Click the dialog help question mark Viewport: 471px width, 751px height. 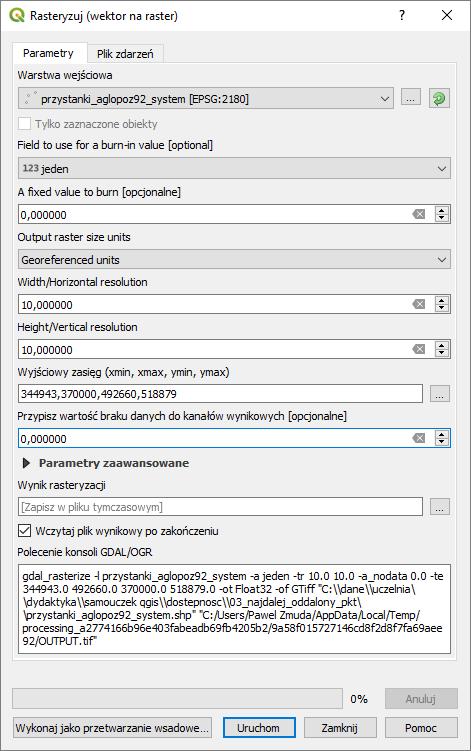click(402, 15)
